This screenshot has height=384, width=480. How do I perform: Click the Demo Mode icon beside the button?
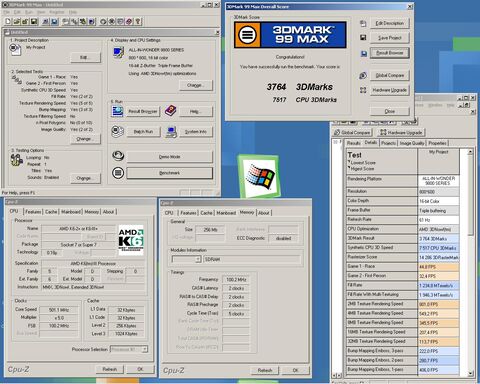tap(118, 156)
